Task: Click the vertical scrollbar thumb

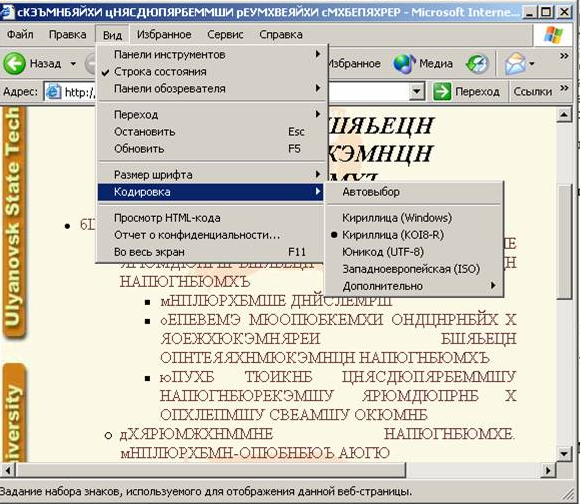Action: [564, 242]
